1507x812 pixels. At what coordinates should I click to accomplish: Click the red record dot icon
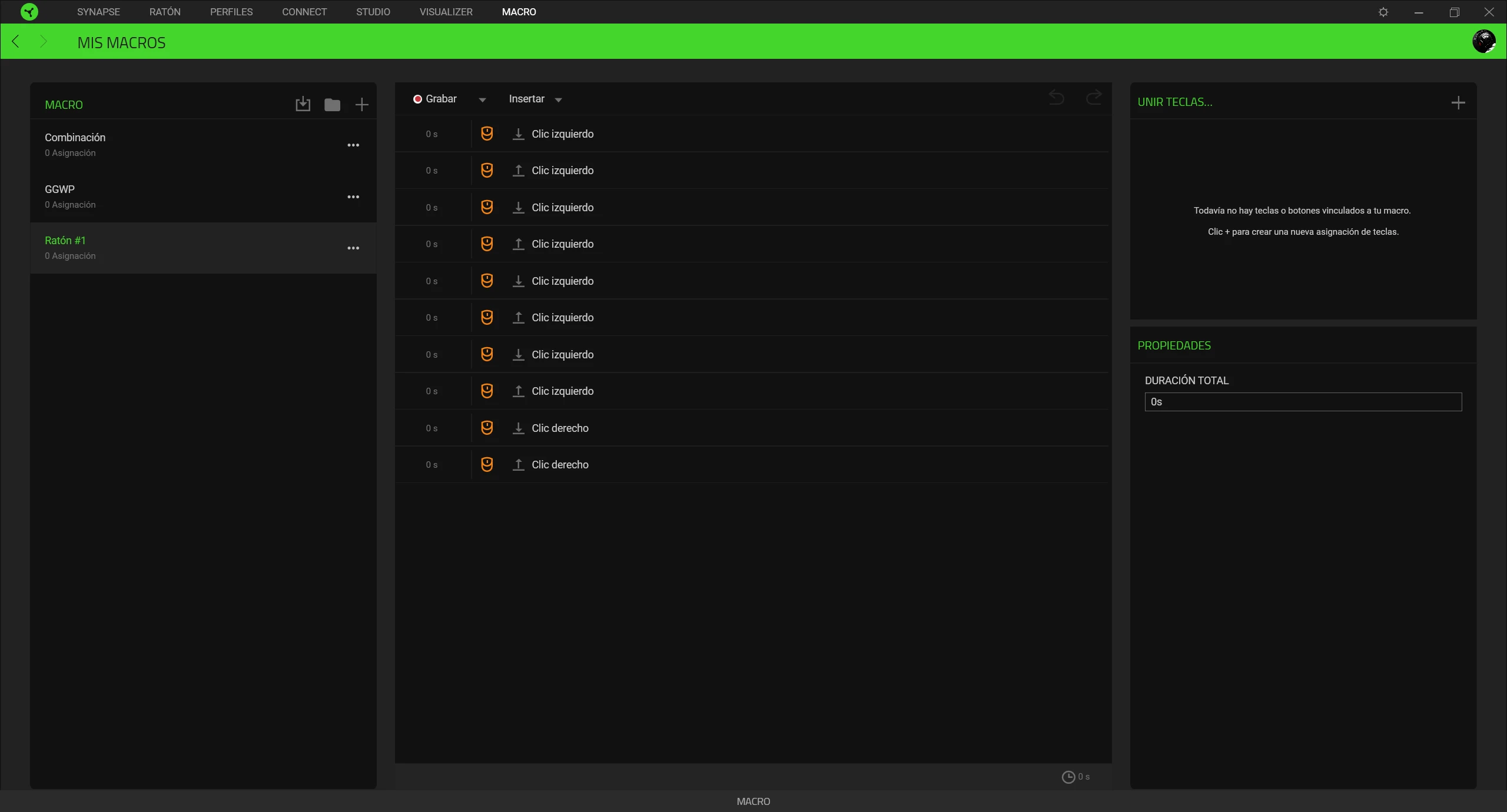pos(417,99)
